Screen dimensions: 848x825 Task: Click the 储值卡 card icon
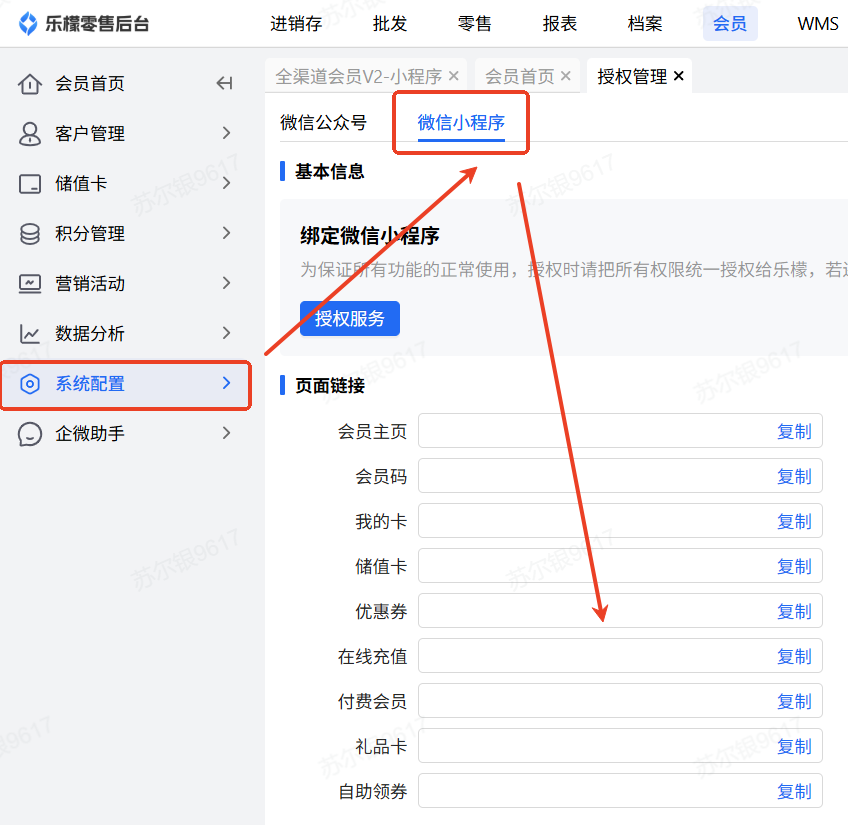[30, 184]
